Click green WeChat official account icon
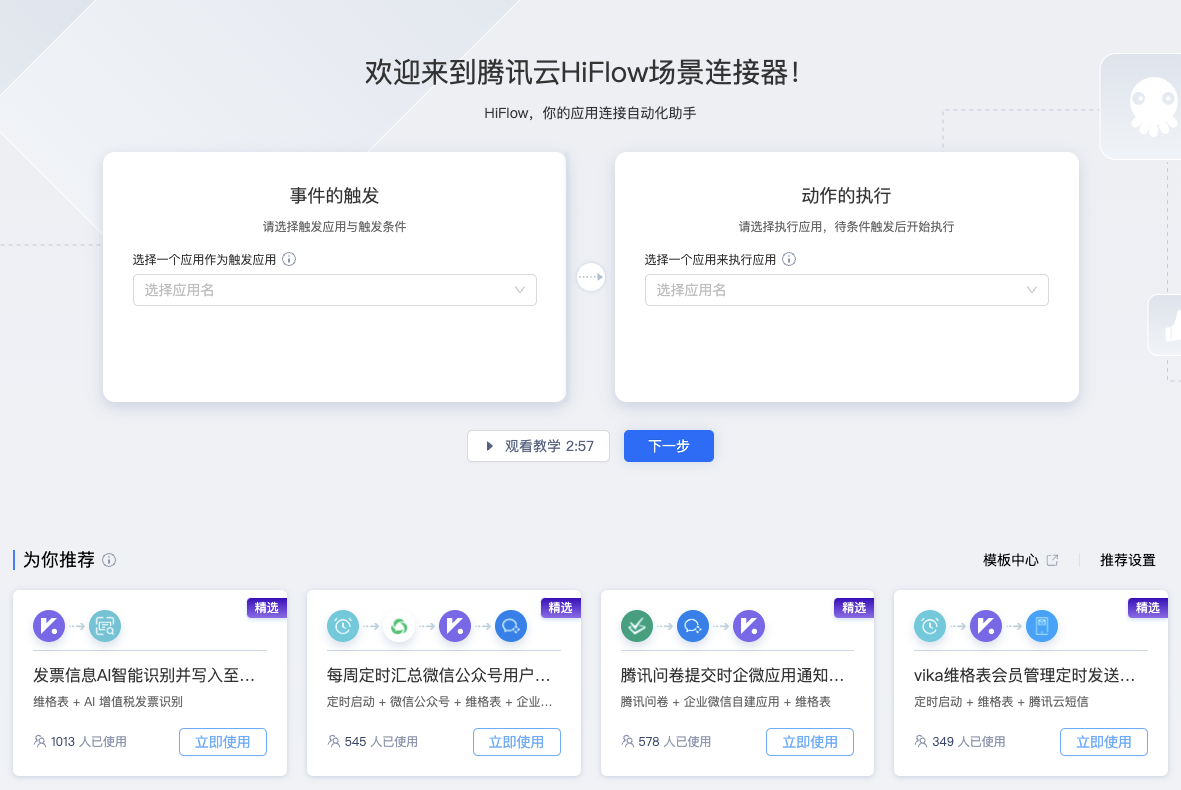This screenshot has height=790, width=1181. click(399, 626)
